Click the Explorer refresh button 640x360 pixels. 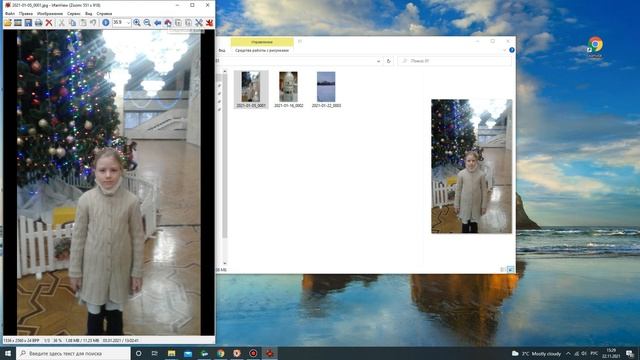(x=389, y=61)
